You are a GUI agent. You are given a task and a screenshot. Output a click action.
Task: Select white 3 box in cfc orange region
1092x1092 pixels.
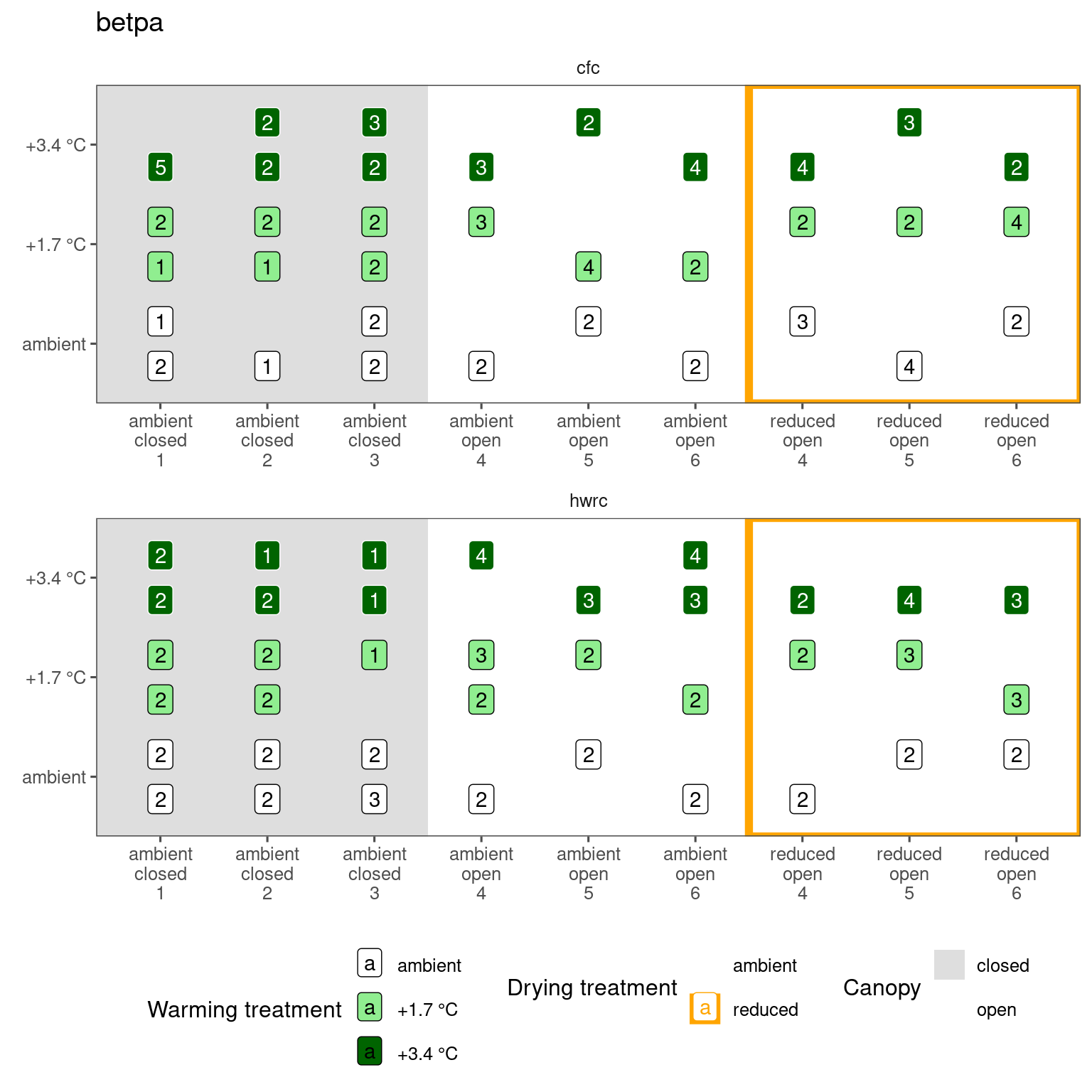point(803,322)
